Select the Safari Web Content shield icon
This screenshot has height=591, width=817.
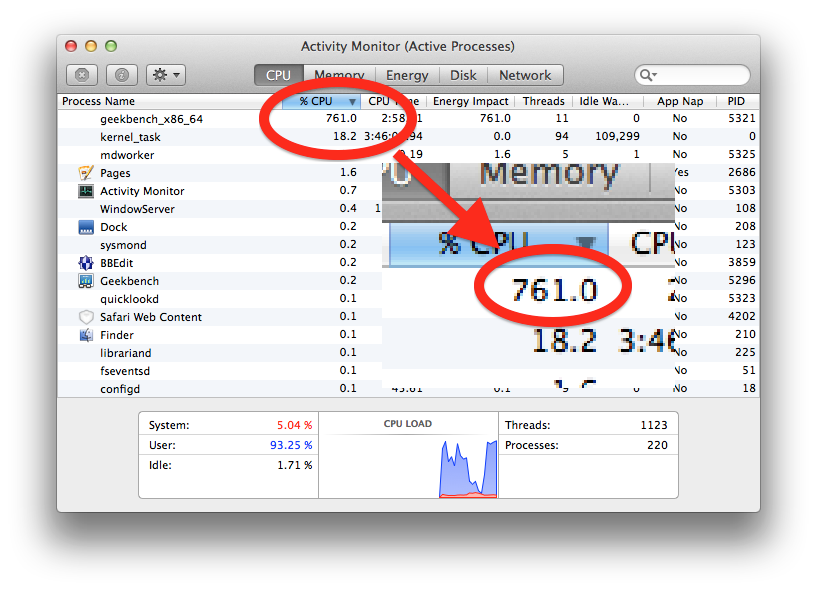[x=85, y=317]
